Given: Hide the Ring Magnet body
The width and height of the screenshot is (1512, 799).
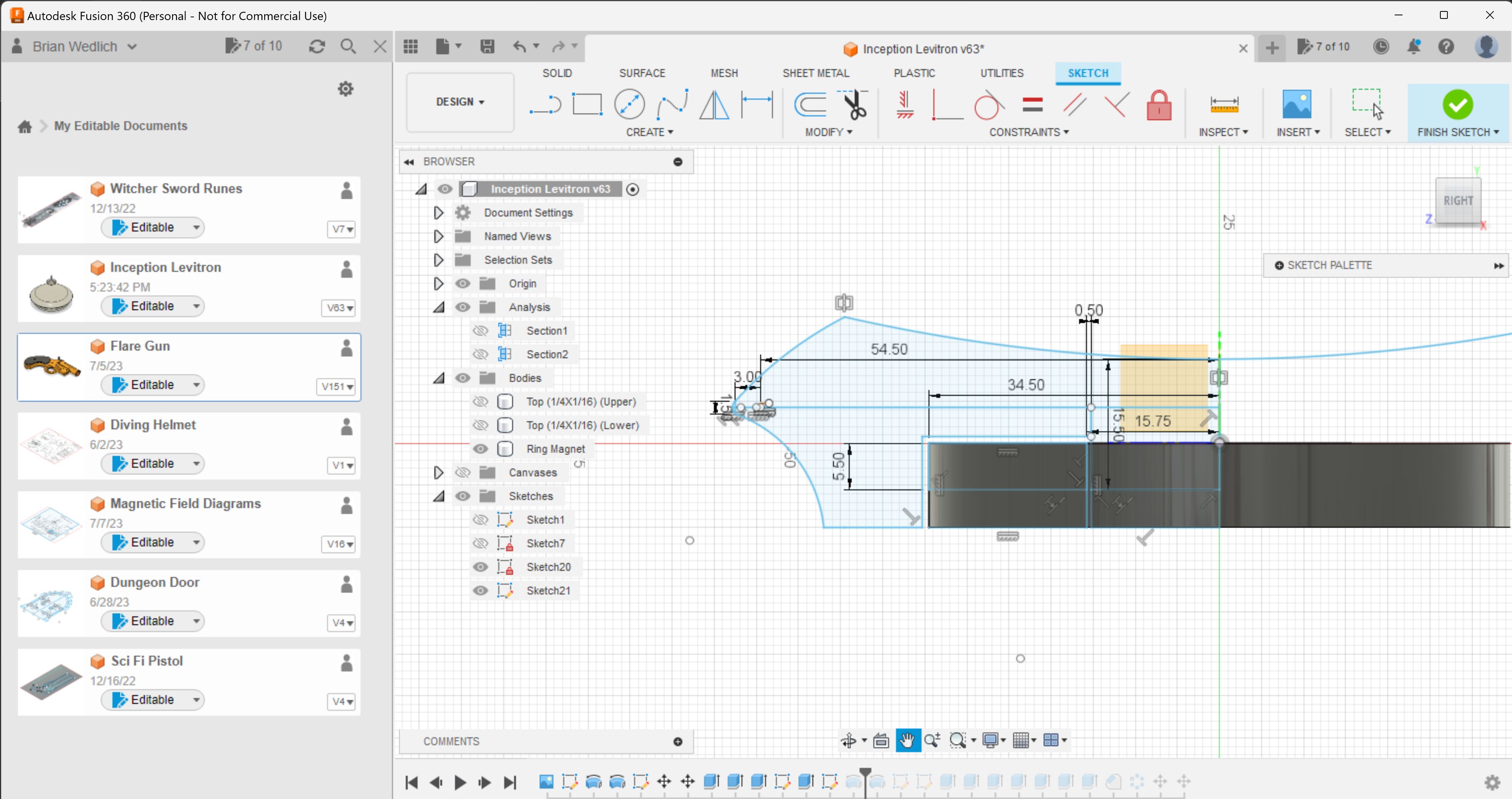Looking at the screenshot, I should tap(480, 449).
